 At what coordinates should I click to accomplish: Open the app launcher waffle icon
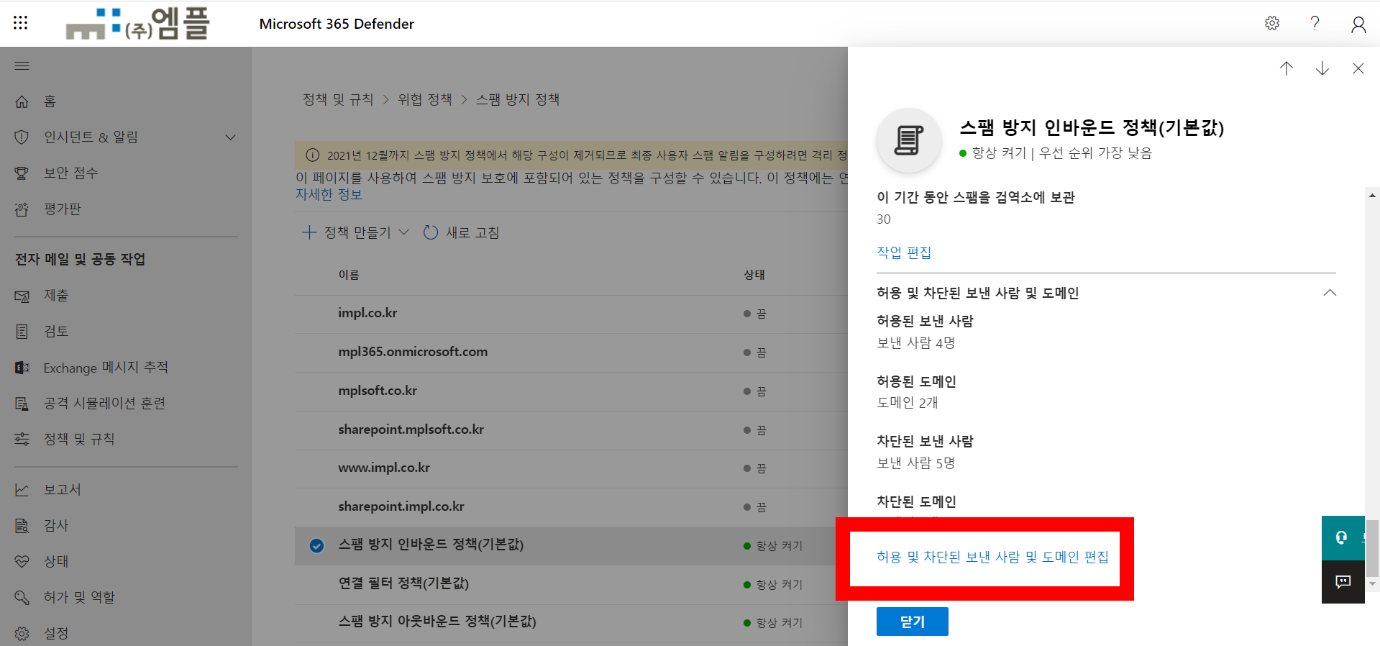coord(20,23)
